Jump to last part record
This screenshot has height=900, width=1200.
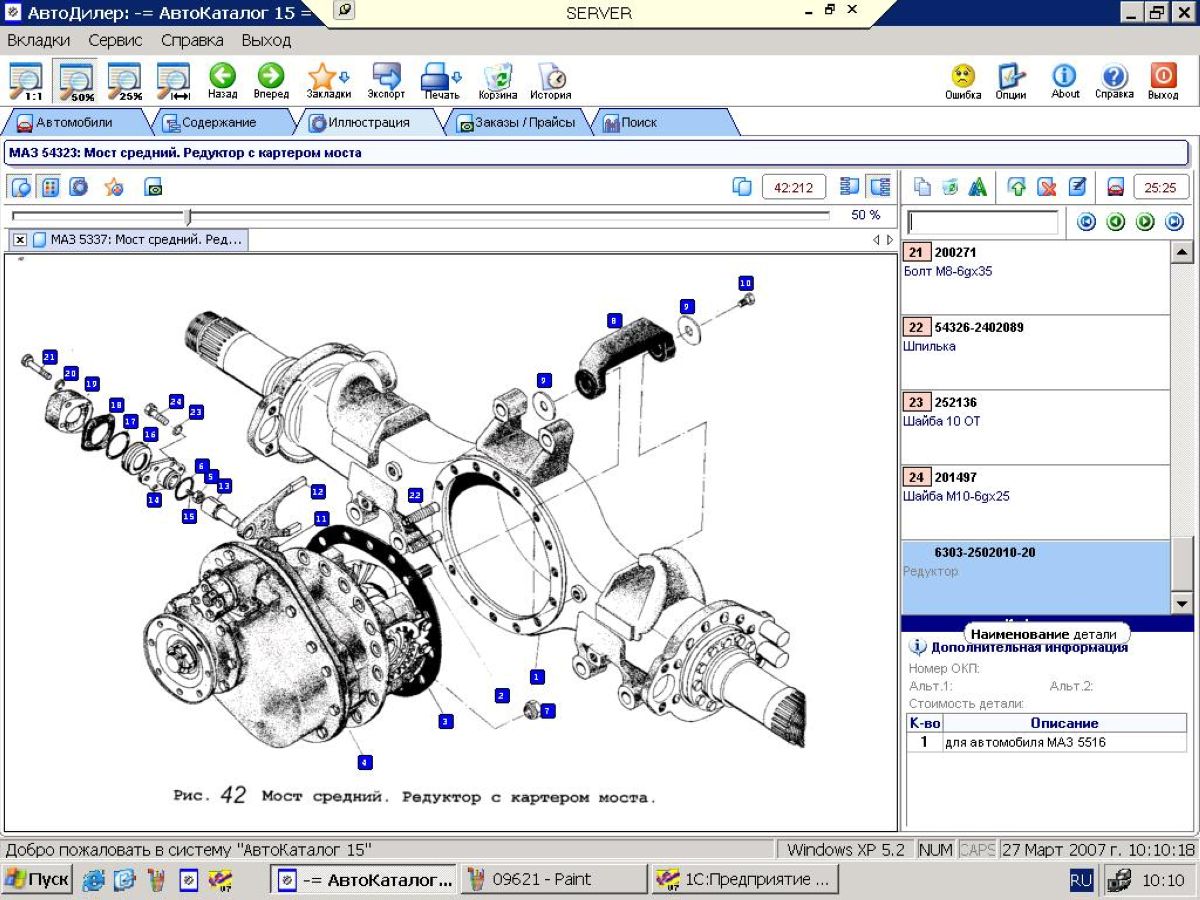point(1174,222)
